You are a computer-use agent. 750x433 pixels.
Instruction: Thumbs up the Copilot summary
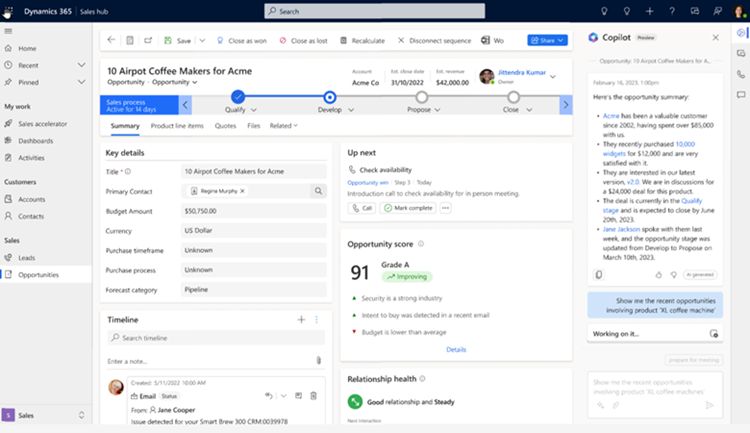point(659,275)
